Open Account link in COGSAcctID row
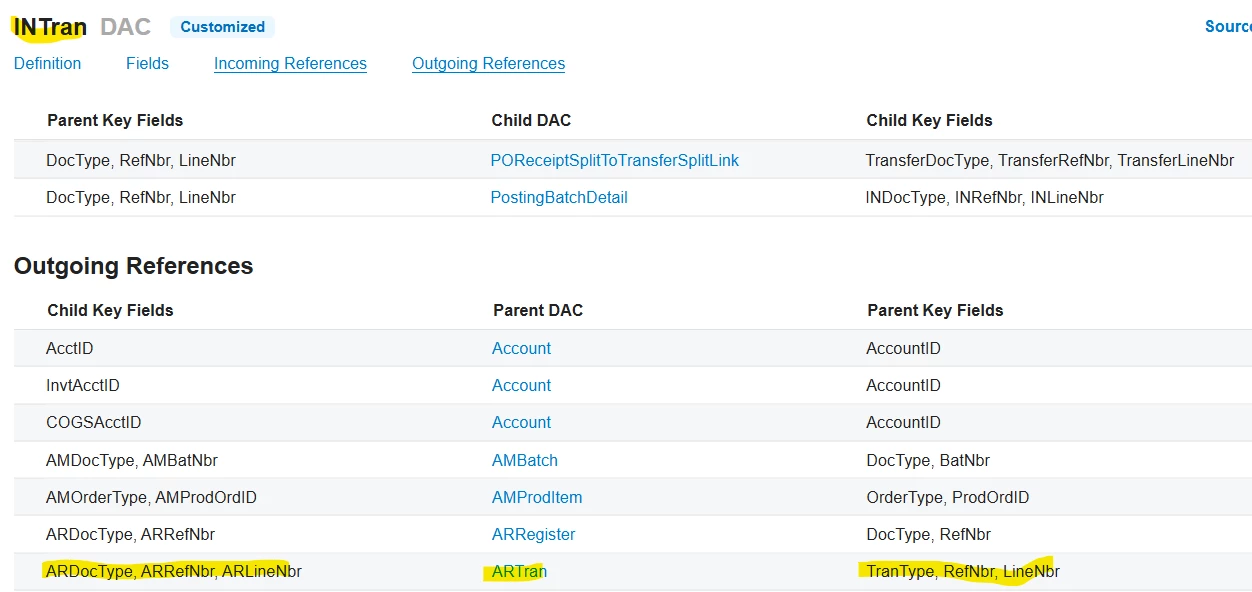1252x592 pixels. click(521, 422)
